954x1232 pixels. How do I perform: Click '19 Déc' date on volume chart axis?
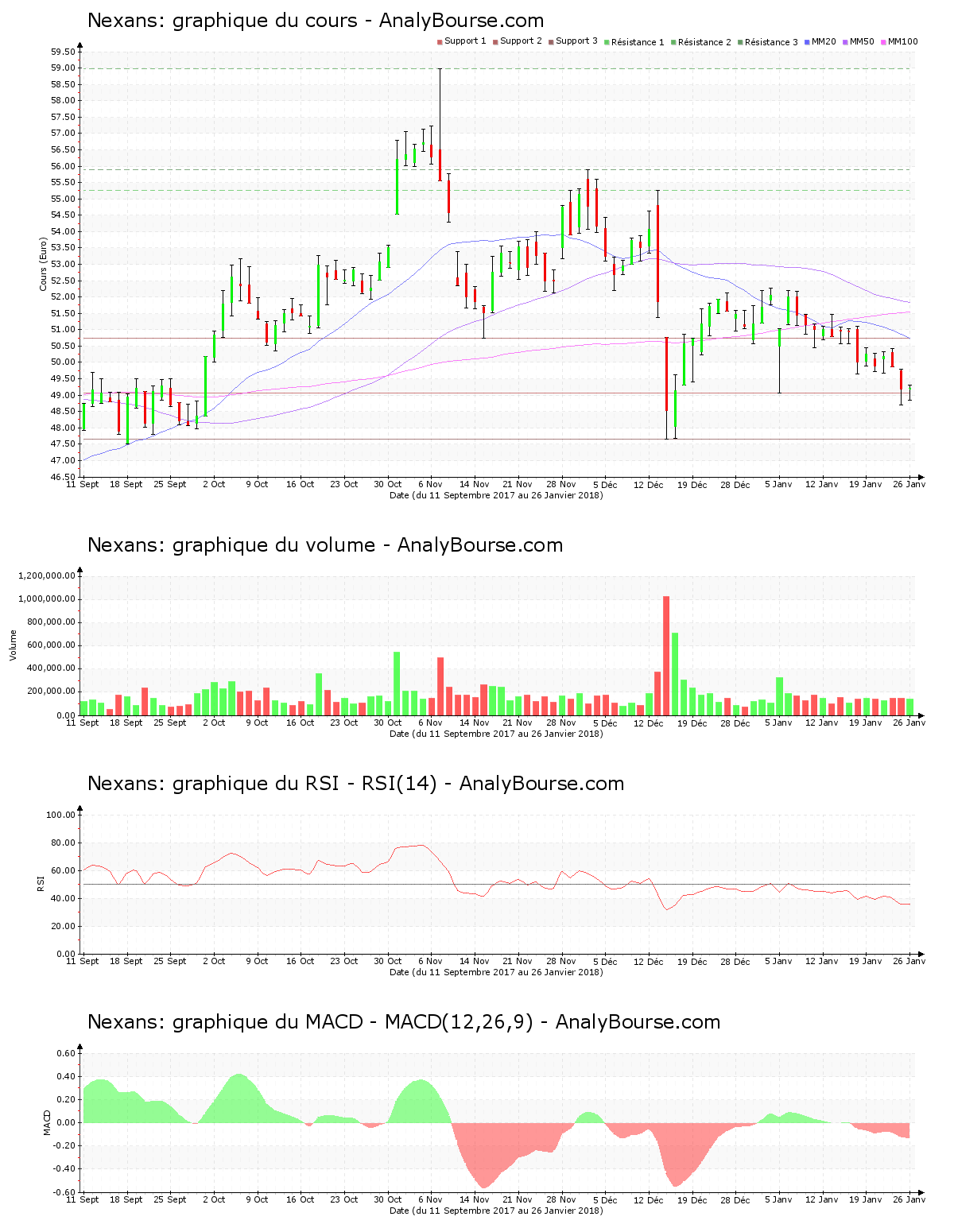tap(692, 723)
